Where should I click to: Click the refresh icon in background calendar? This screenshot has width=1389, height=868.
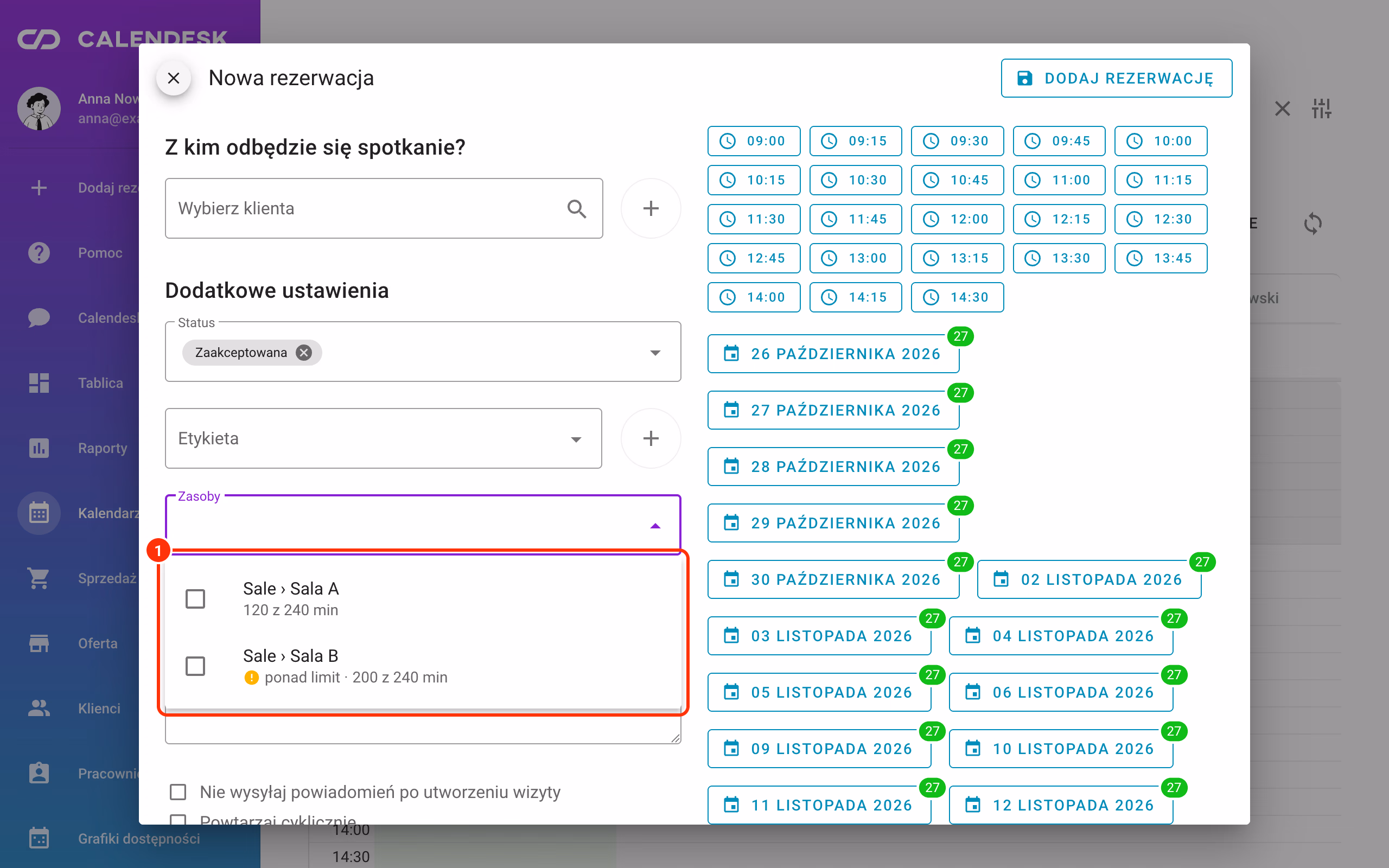point(1312,224)
